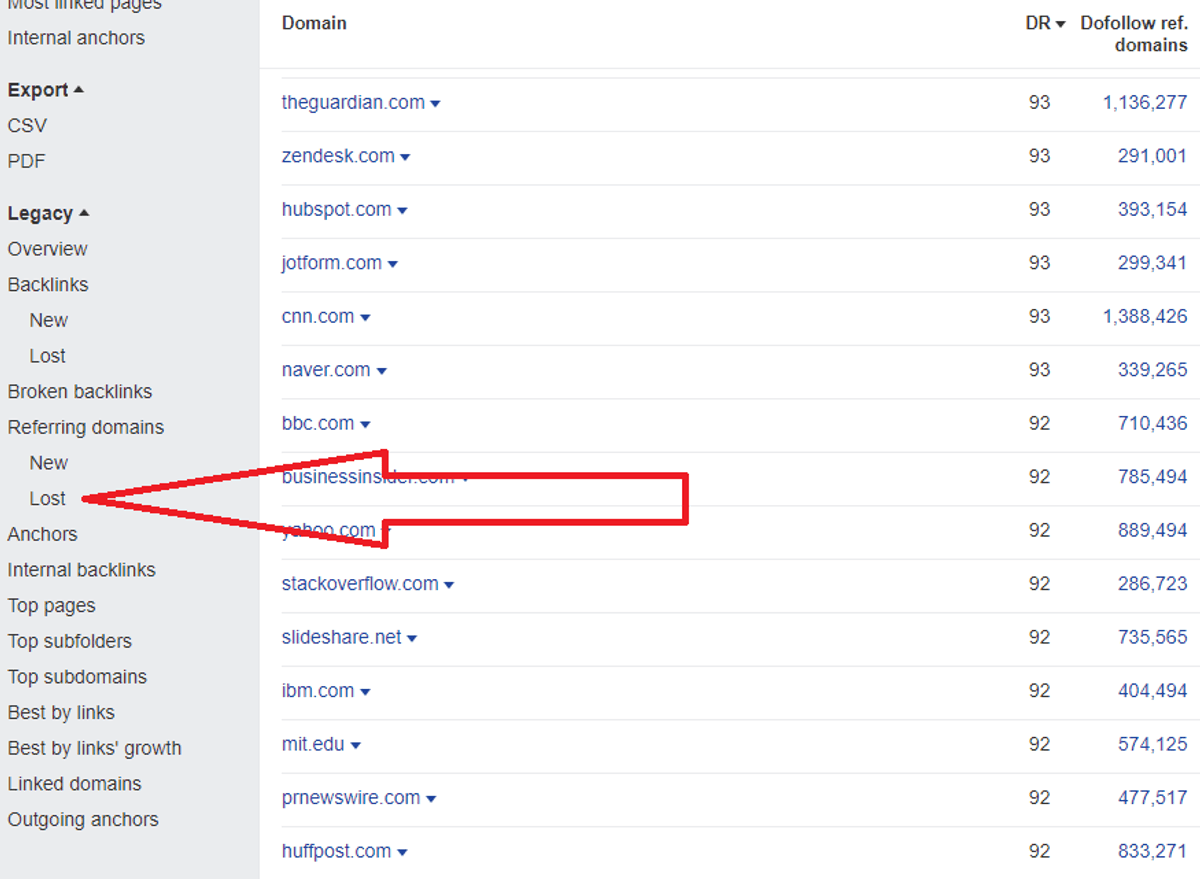Open Best by links' growth report
1200x879 pixels.
click(x=95, y=749)
